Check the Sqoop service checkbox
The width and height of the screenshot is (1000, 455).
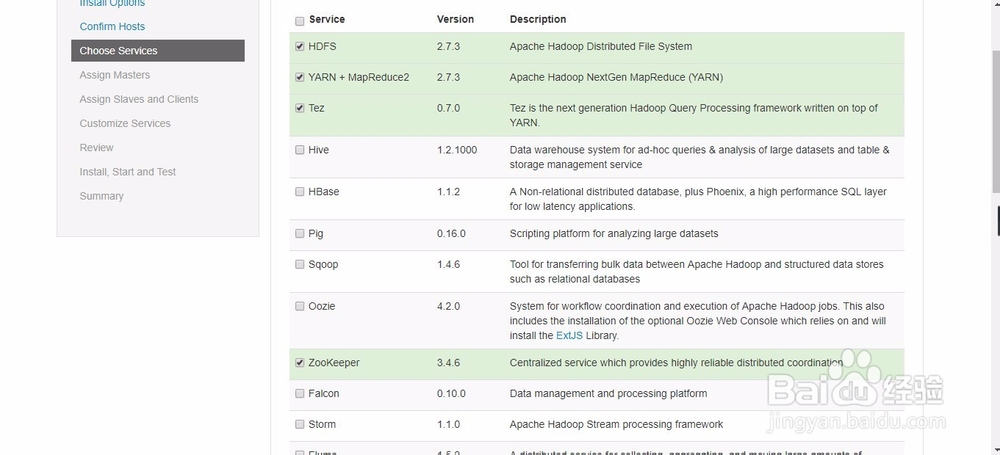point(300,265)
